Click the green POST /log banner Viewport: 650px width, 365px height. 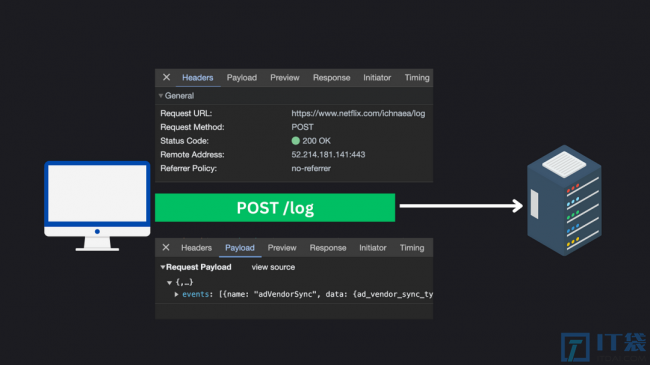point(275,207)
